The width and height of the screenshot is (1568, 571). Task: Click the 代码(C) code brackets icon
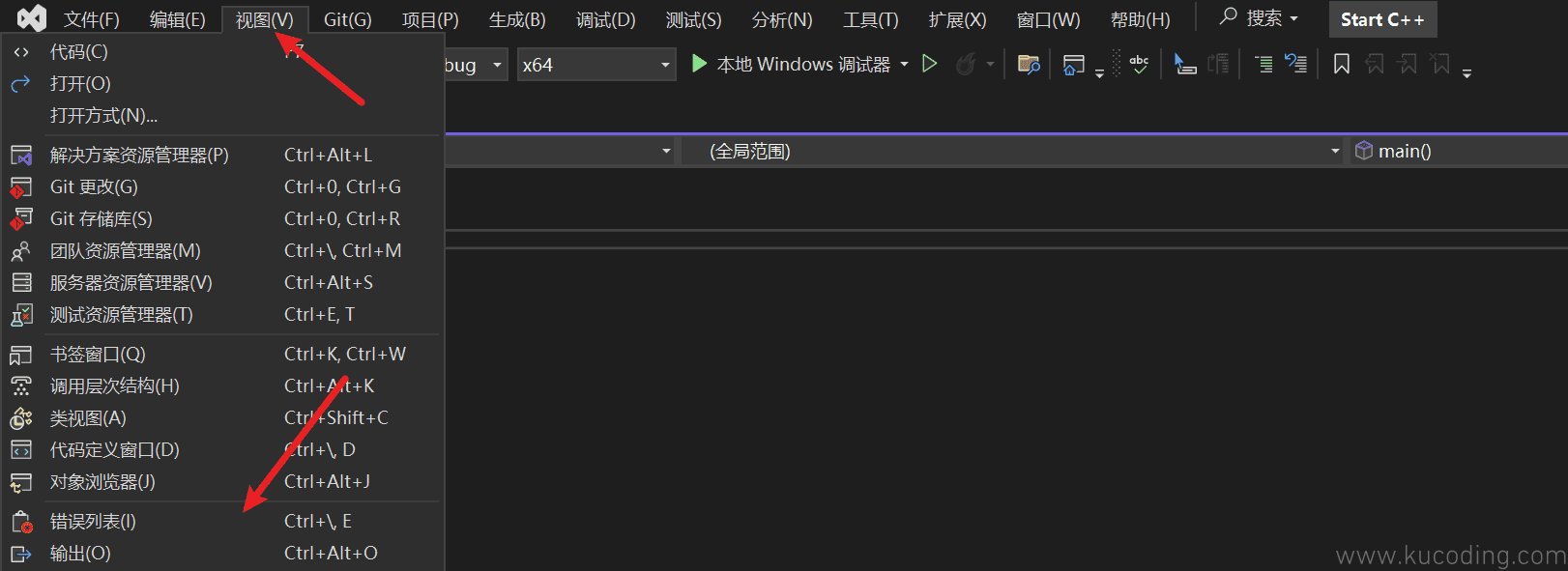[21, 52]
